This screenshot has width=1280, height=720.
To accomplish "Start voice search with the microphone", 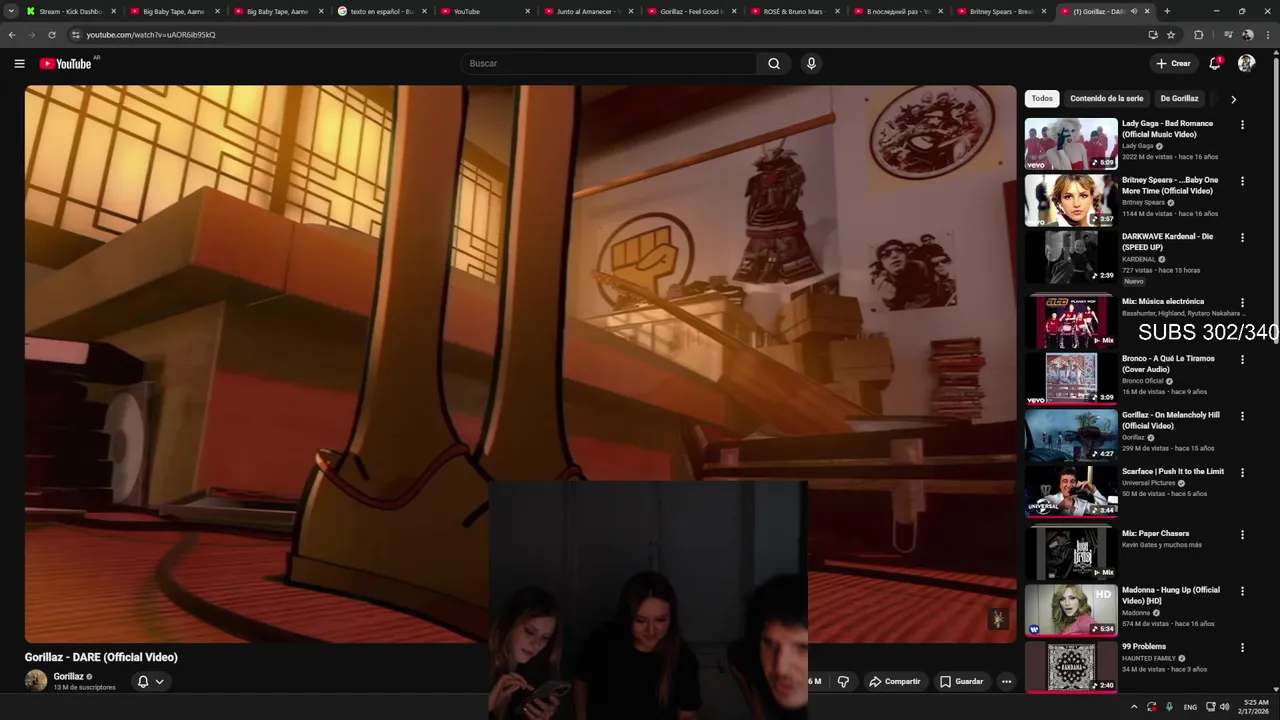I will pyautogui.click(x=811, y=64).
